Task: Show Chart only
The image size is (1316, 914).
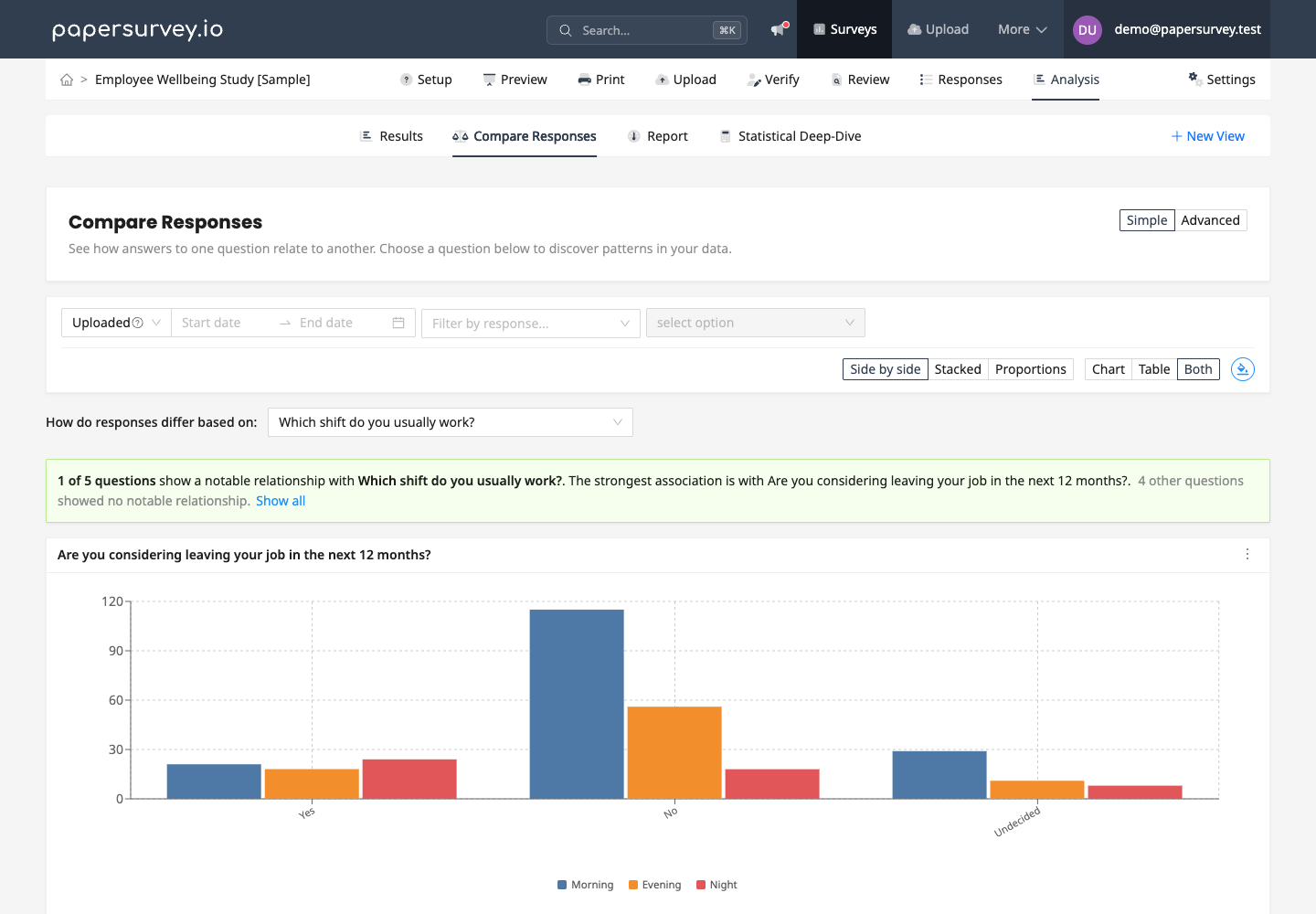Action: pyautogui.click(x=1108, y=369)
